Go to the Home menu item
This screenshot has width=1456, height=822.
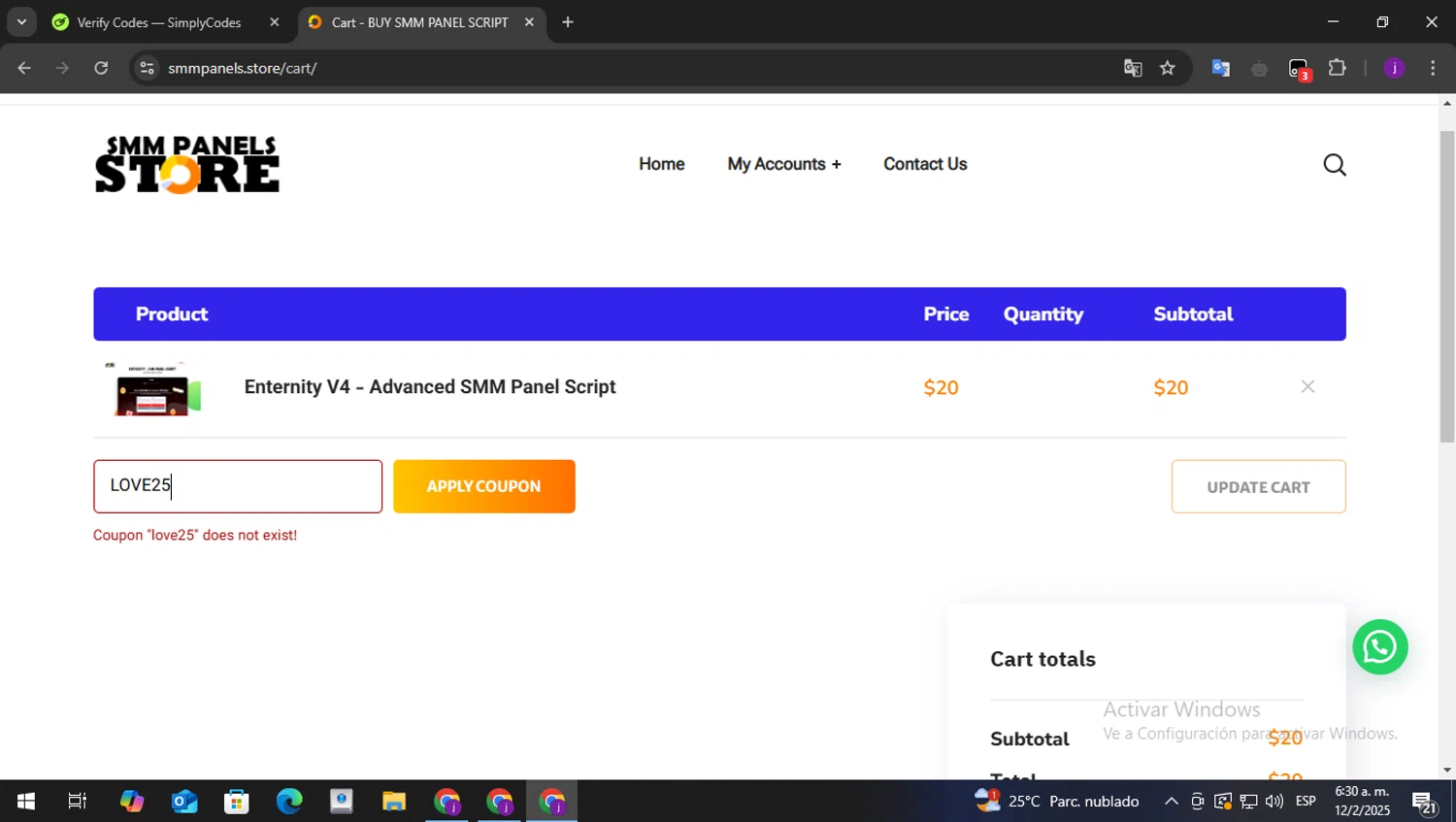(662, 164)
